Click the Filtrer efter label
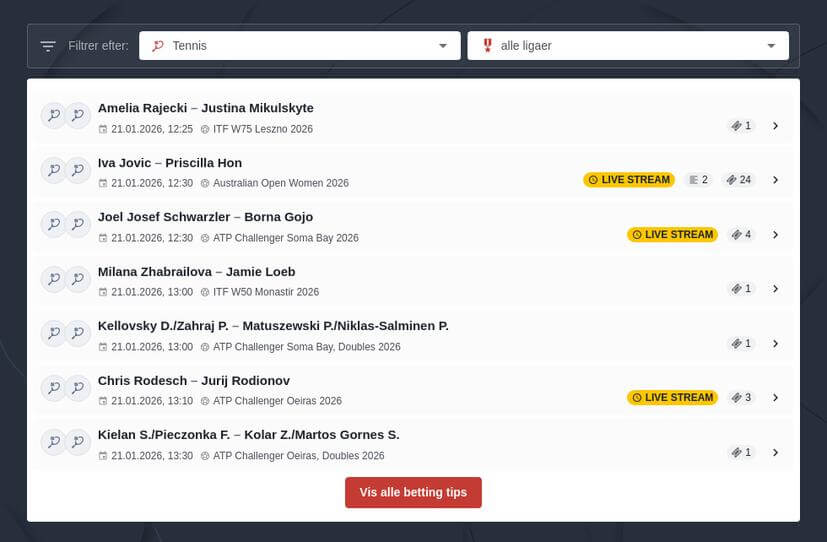 (99, 46)
